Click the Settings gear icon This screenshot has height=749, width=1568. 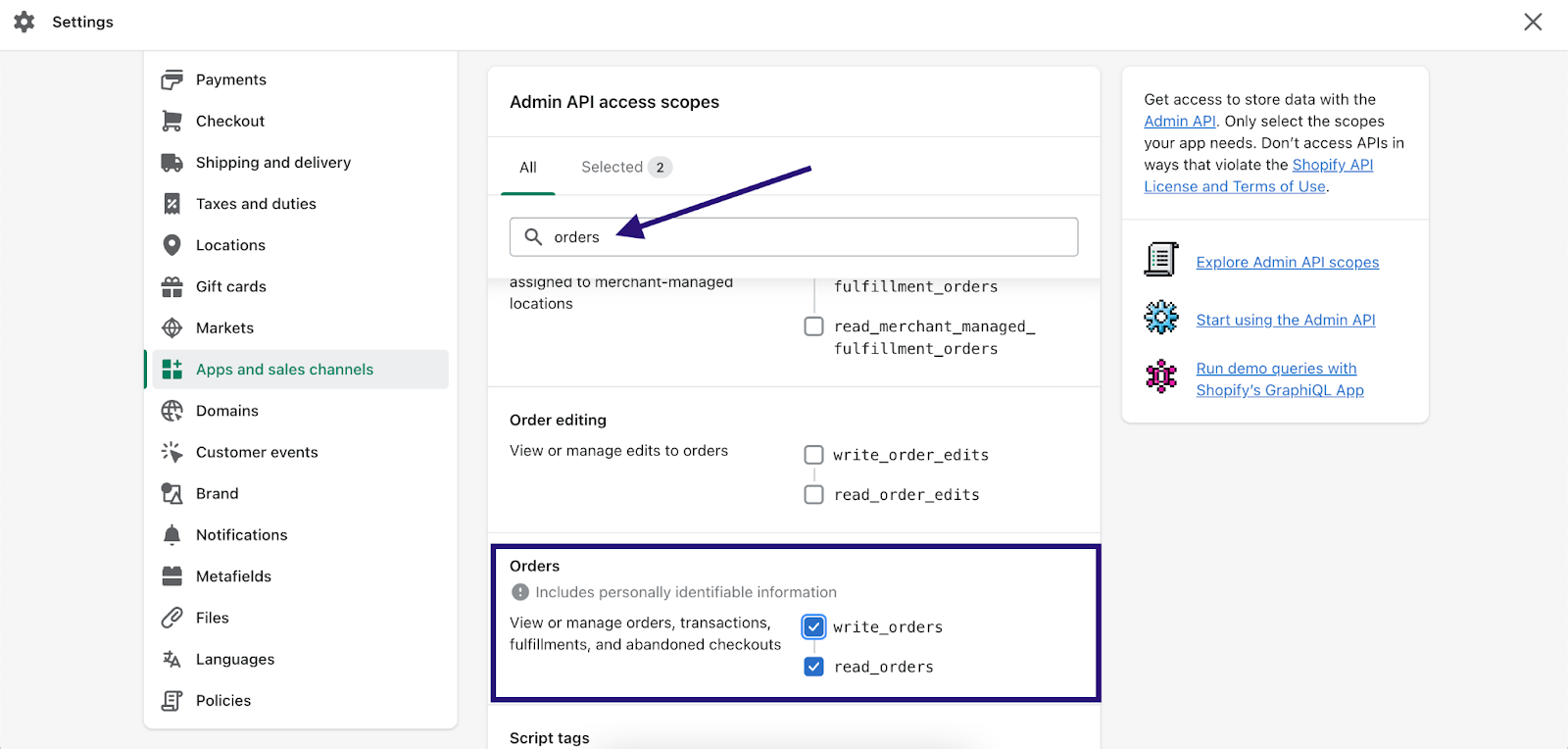point(24,22)
